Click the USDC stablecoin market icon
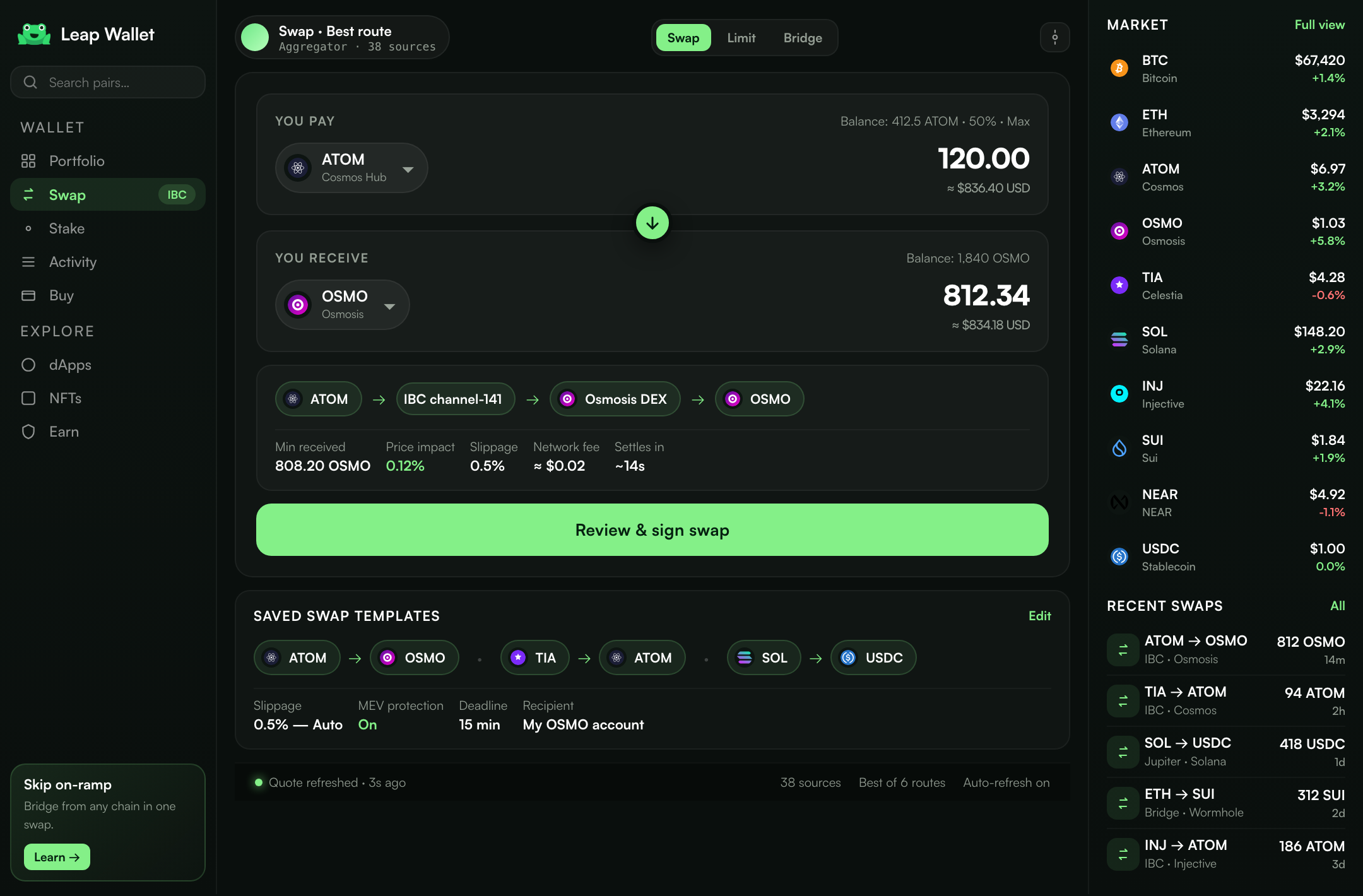Viewport: 1363px width, 896px height. coord(1119,557)
